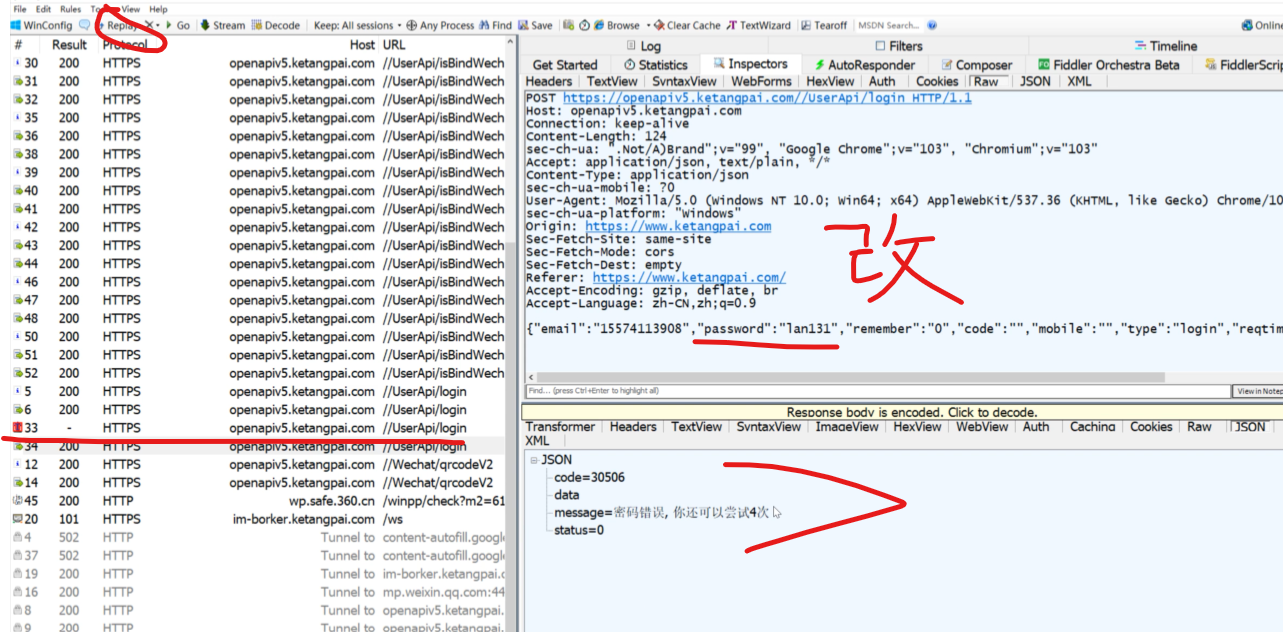Select response ImageView tab

click(846, 427)
